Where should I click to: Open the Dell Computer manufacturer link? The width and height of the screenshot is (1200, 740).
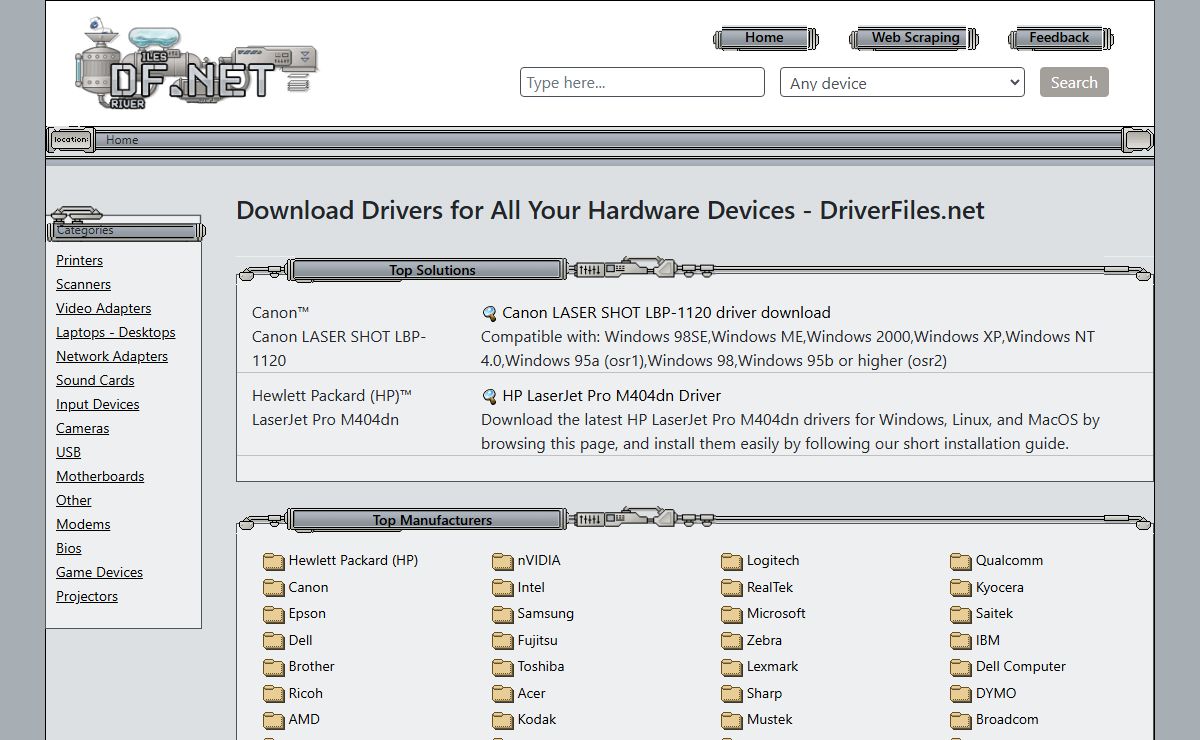[x=1021, y=667]
